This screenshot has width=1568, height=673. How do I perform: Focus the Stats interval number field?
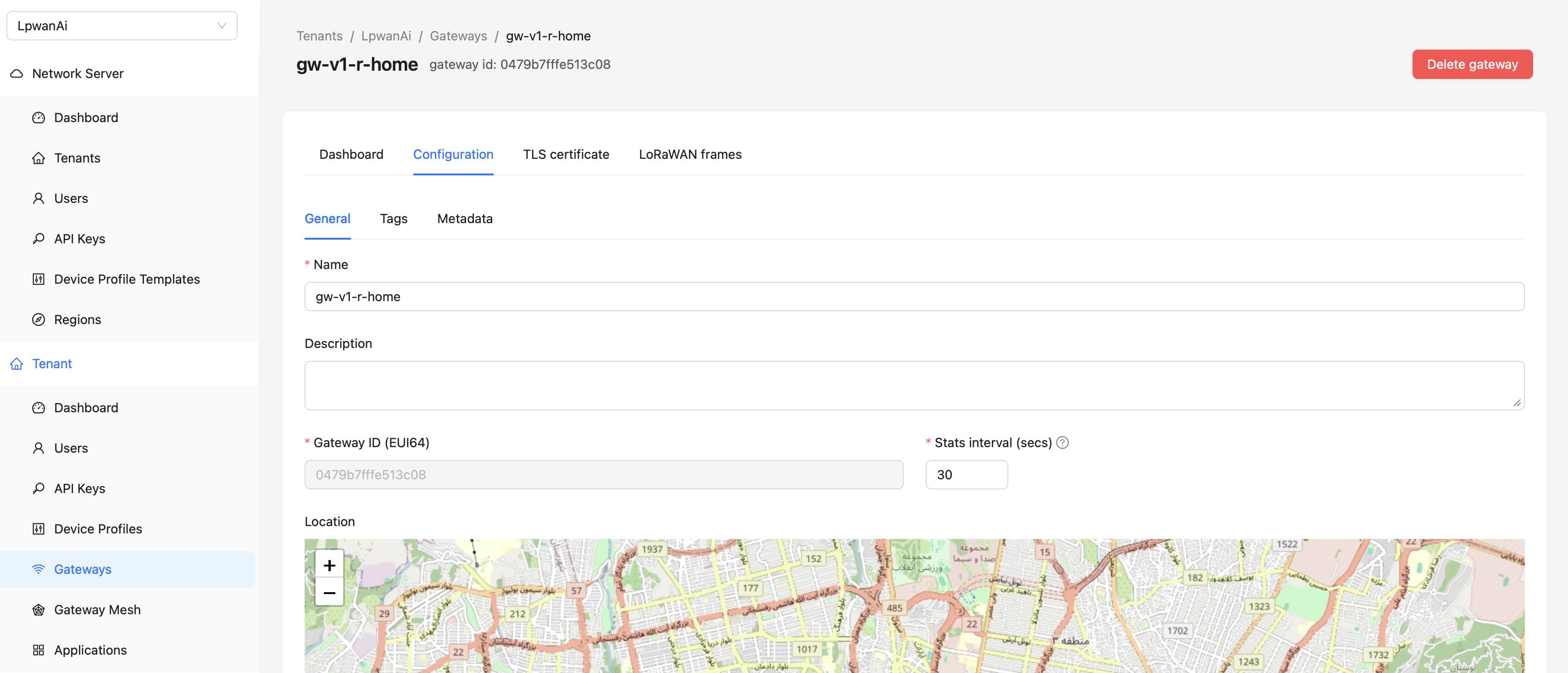point(966,474)
